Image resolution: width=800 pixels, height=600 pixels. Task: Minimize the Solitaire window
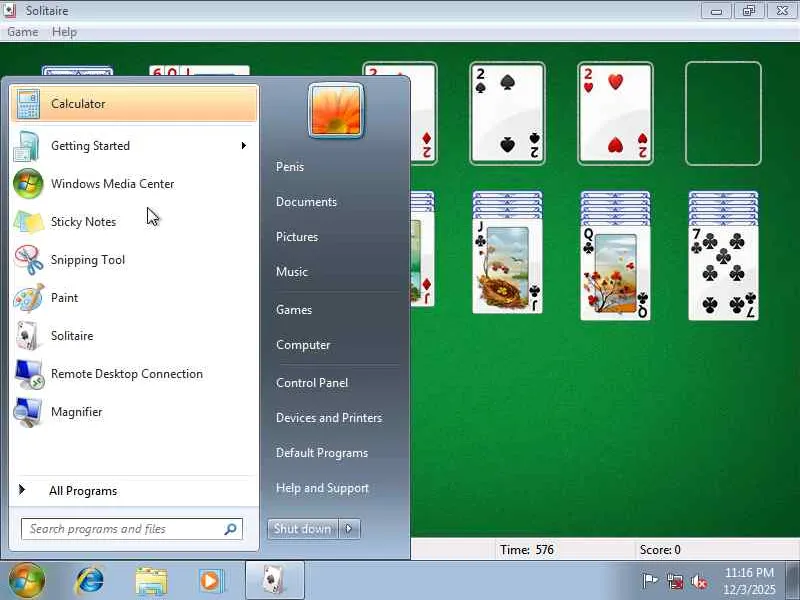click(x=716, y=11)
